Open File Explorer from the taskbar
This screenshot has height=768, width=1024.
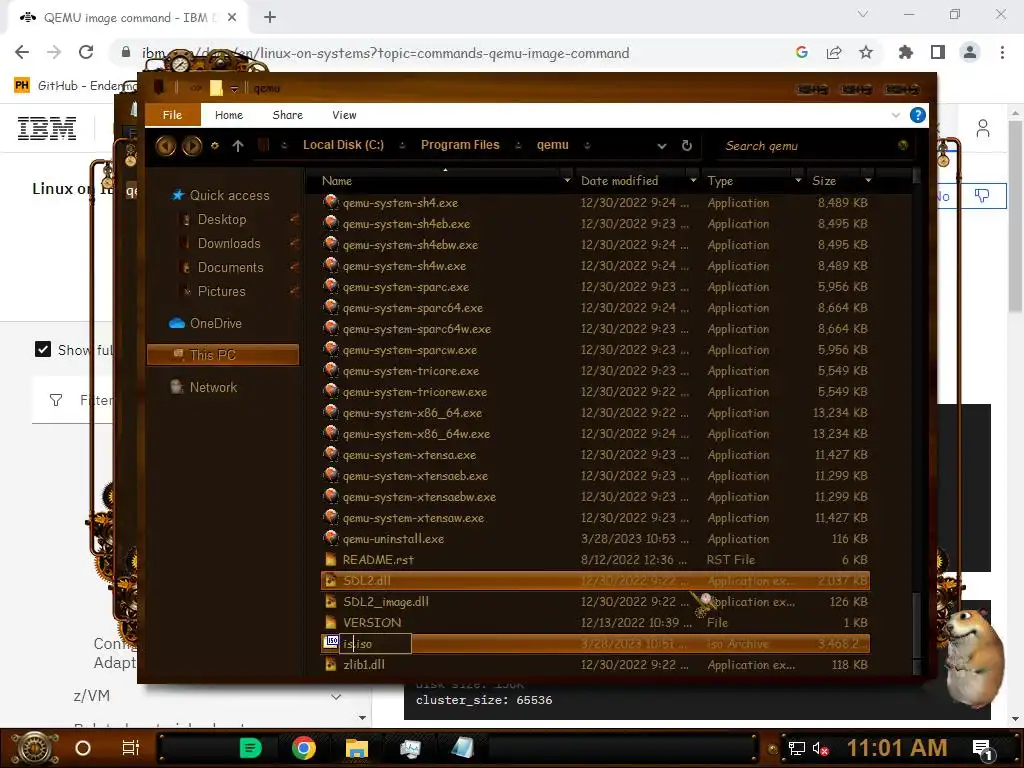click(x=357, y=748)
